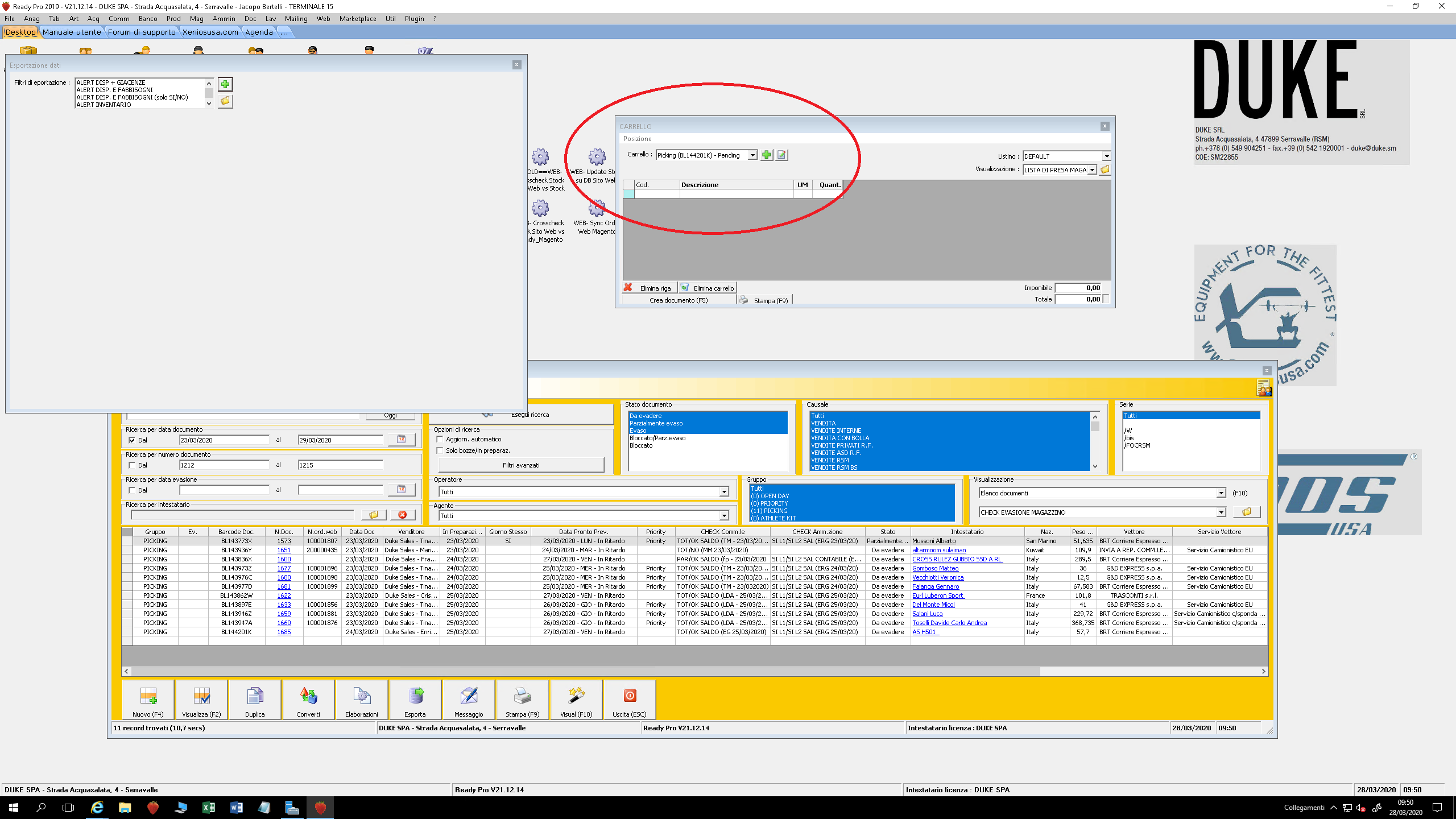Viewport: 1456px width, 819px height.
Task: Click the Elimina riga red X button
Action: (648, 288)
